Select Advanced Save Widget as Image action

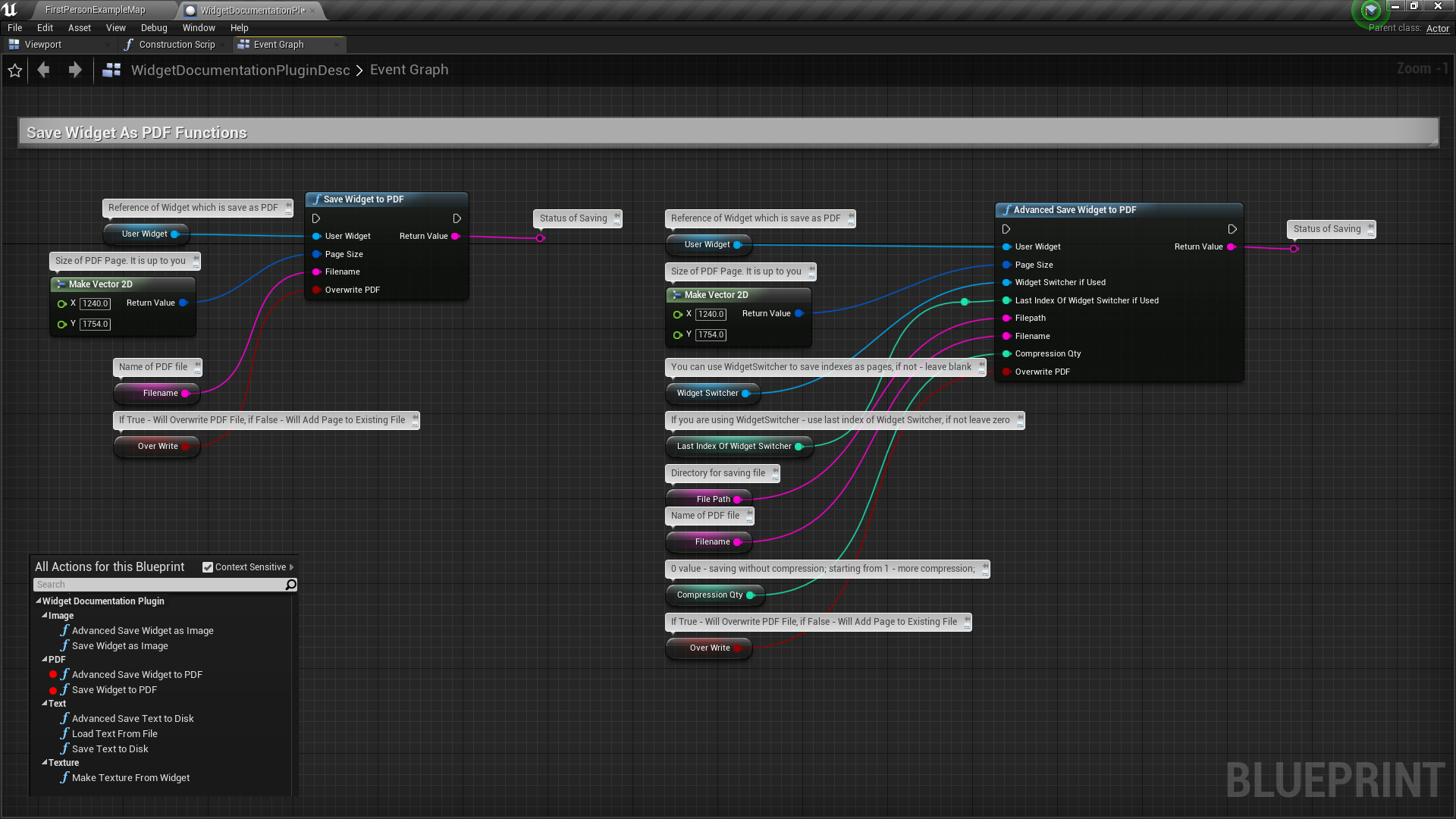coord(143,631)
